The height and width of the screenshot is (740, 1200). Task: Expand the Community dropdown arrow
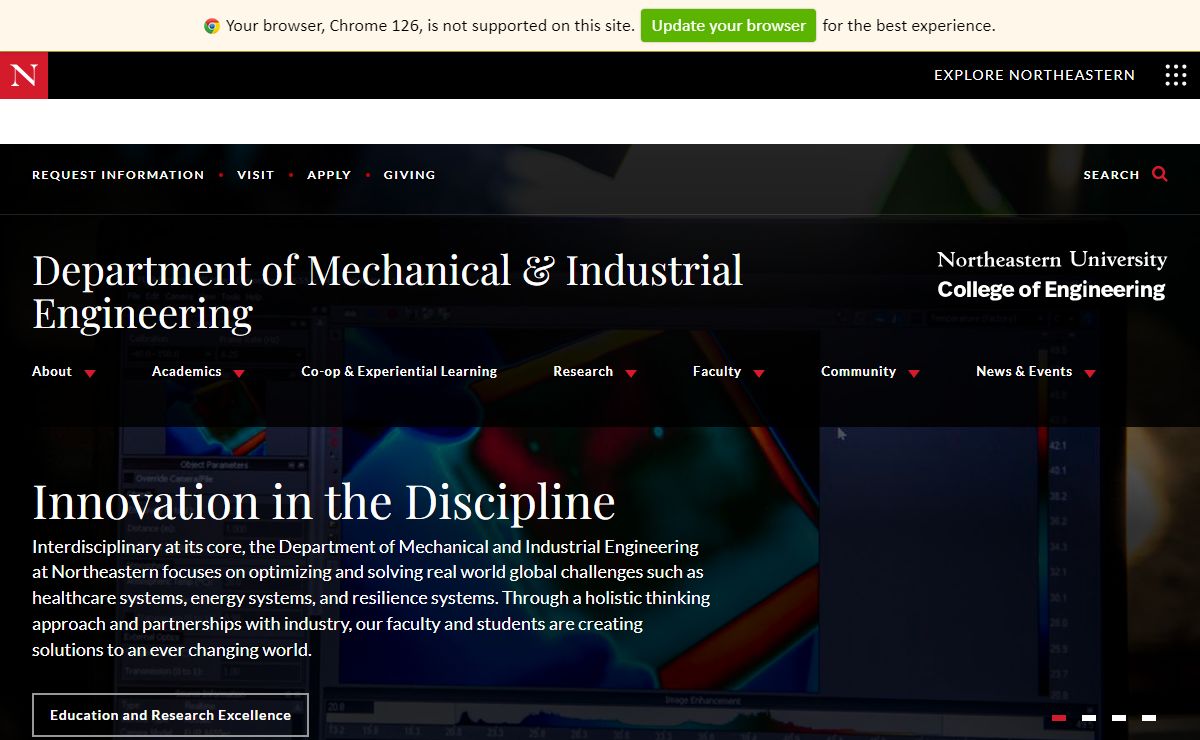[914, 373]
